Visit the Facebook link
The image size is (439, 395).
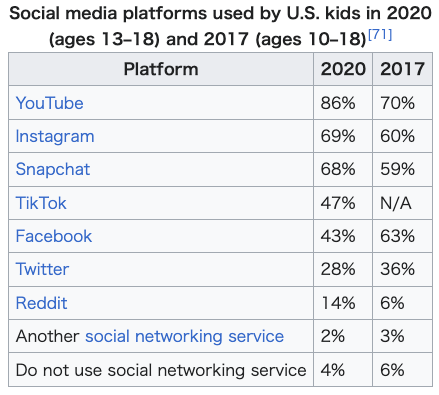(54, 236)
